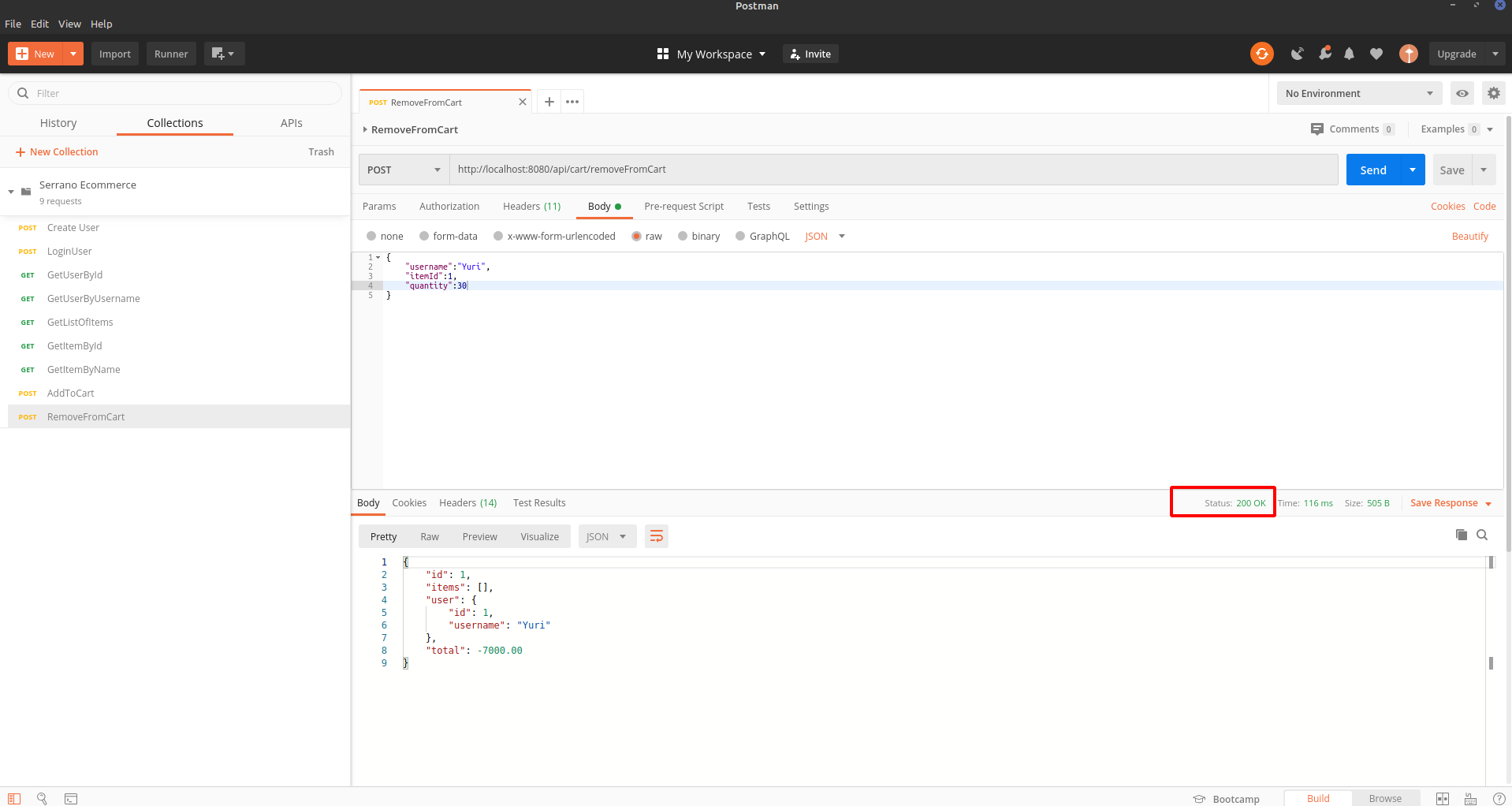The height and width of the screenshot is (806, 1512).
Task: Open the Help menu
Action: point(101,24)
